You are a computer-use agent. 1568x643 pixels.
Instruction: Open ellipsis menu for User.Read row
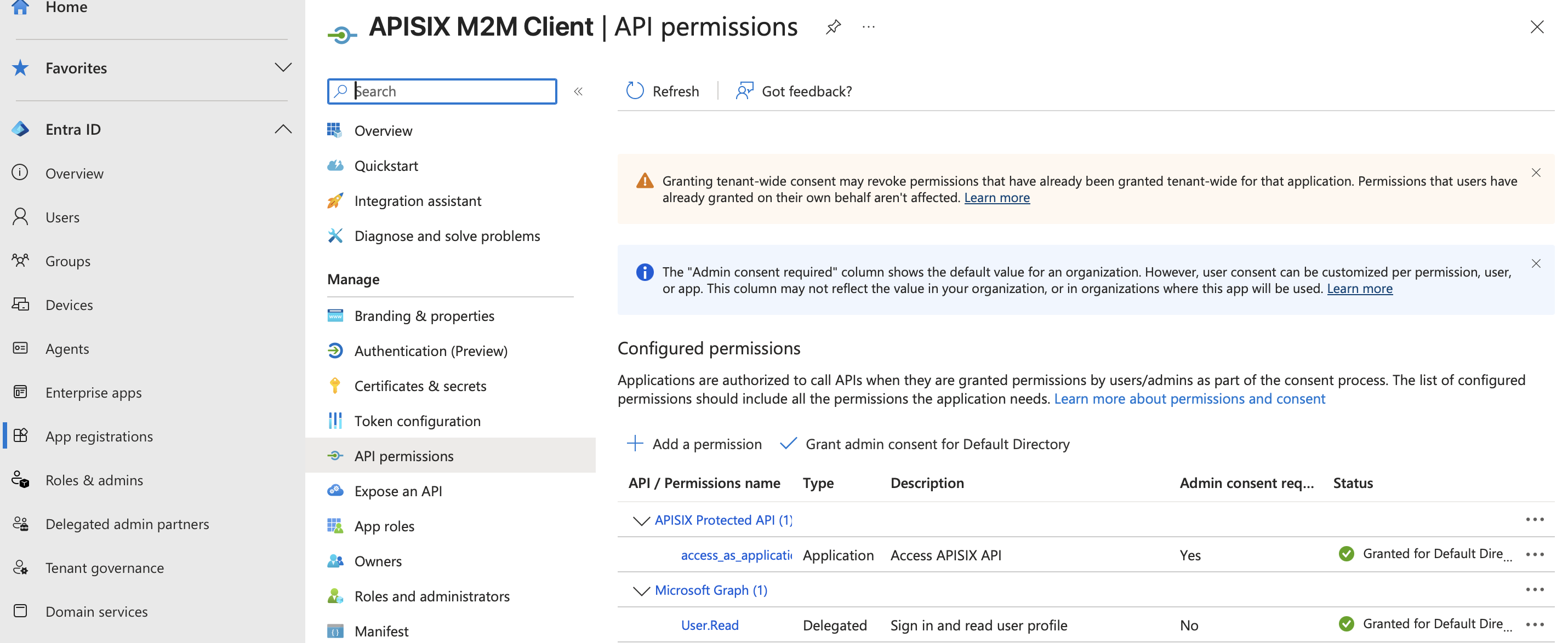coord(1535,624)
